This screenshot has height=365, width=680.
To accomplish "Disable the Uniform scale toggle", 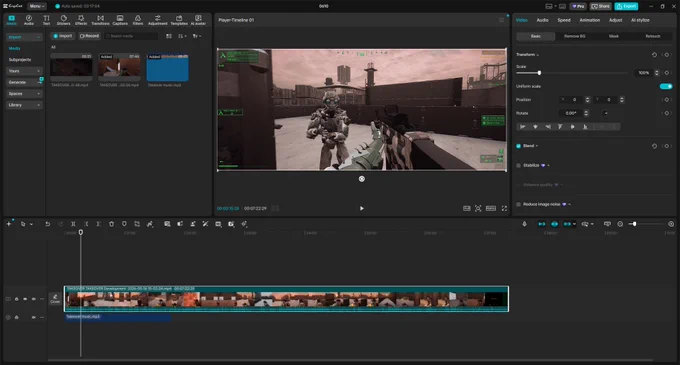I will [666, 86].
